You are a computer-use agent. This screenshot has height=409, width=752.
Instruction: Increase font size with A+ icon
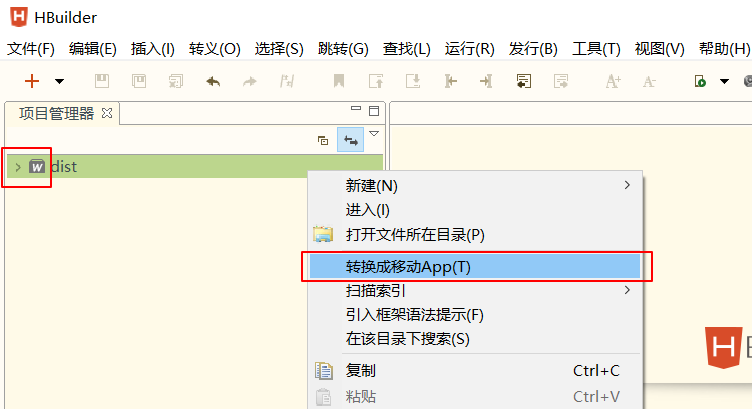613,81
